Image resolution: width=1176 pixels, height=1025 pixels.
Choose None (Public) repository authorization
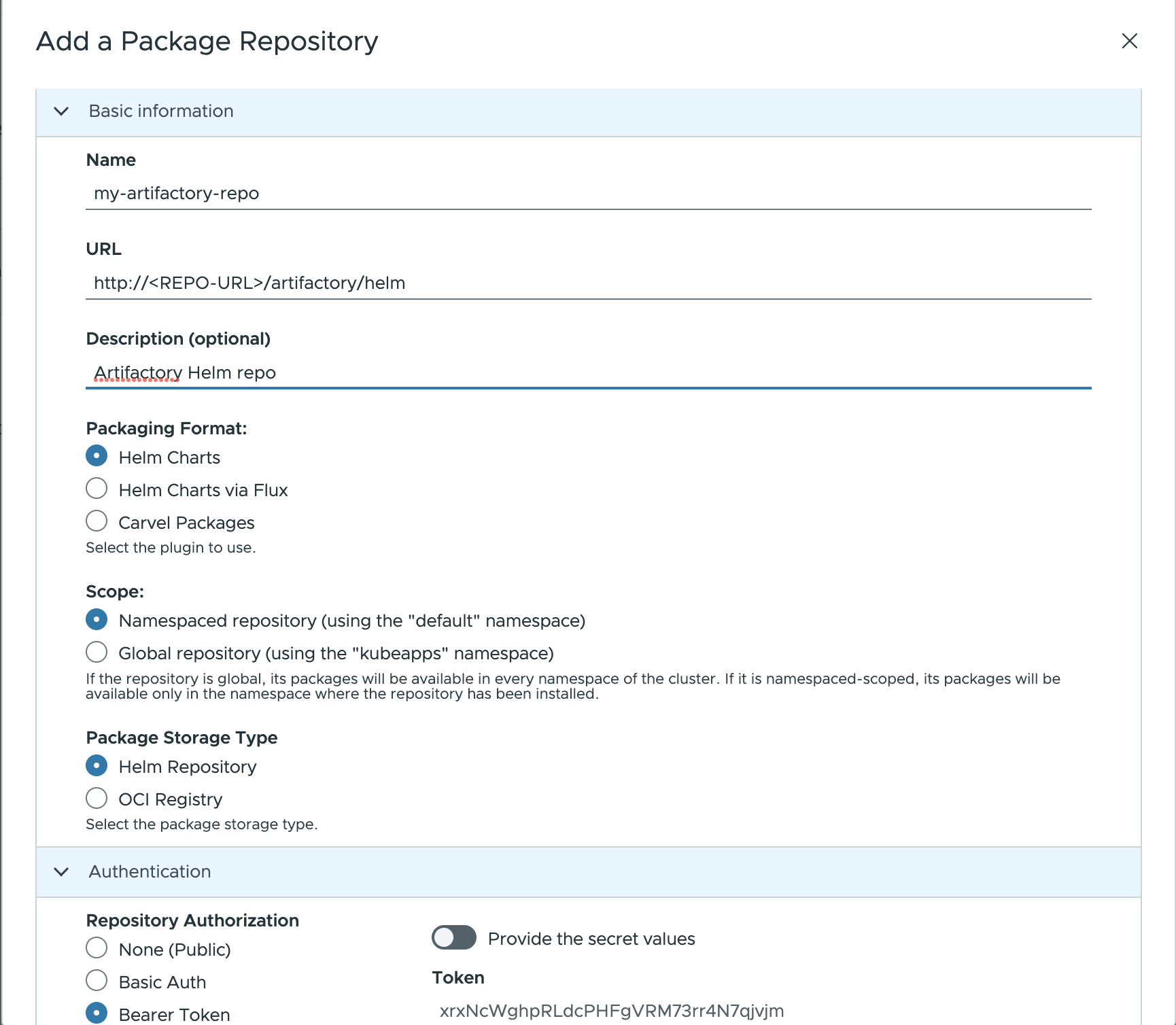click(97, 948)
